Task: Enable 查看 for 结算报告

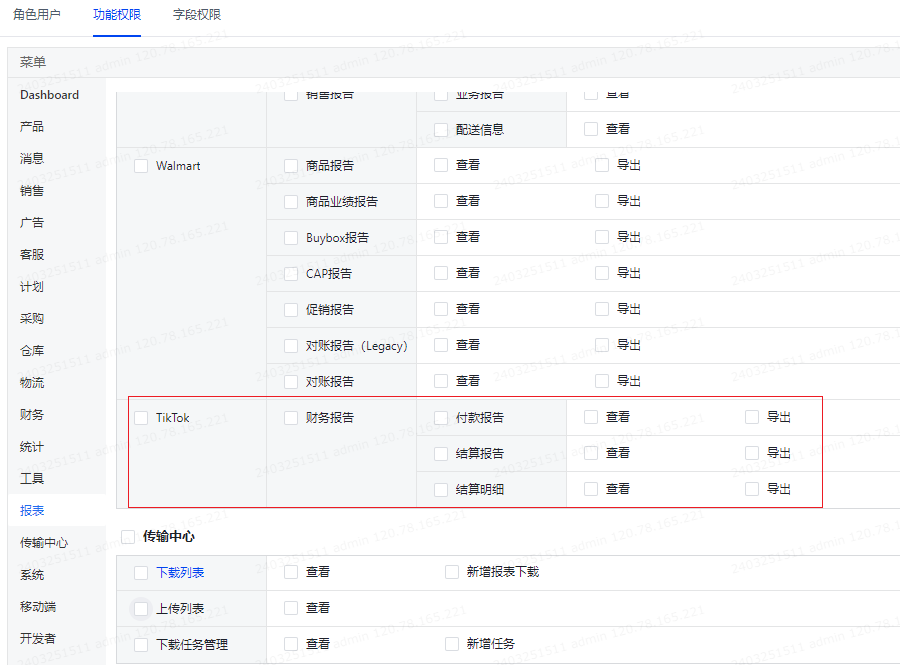Action: click(x=591, y=453)
